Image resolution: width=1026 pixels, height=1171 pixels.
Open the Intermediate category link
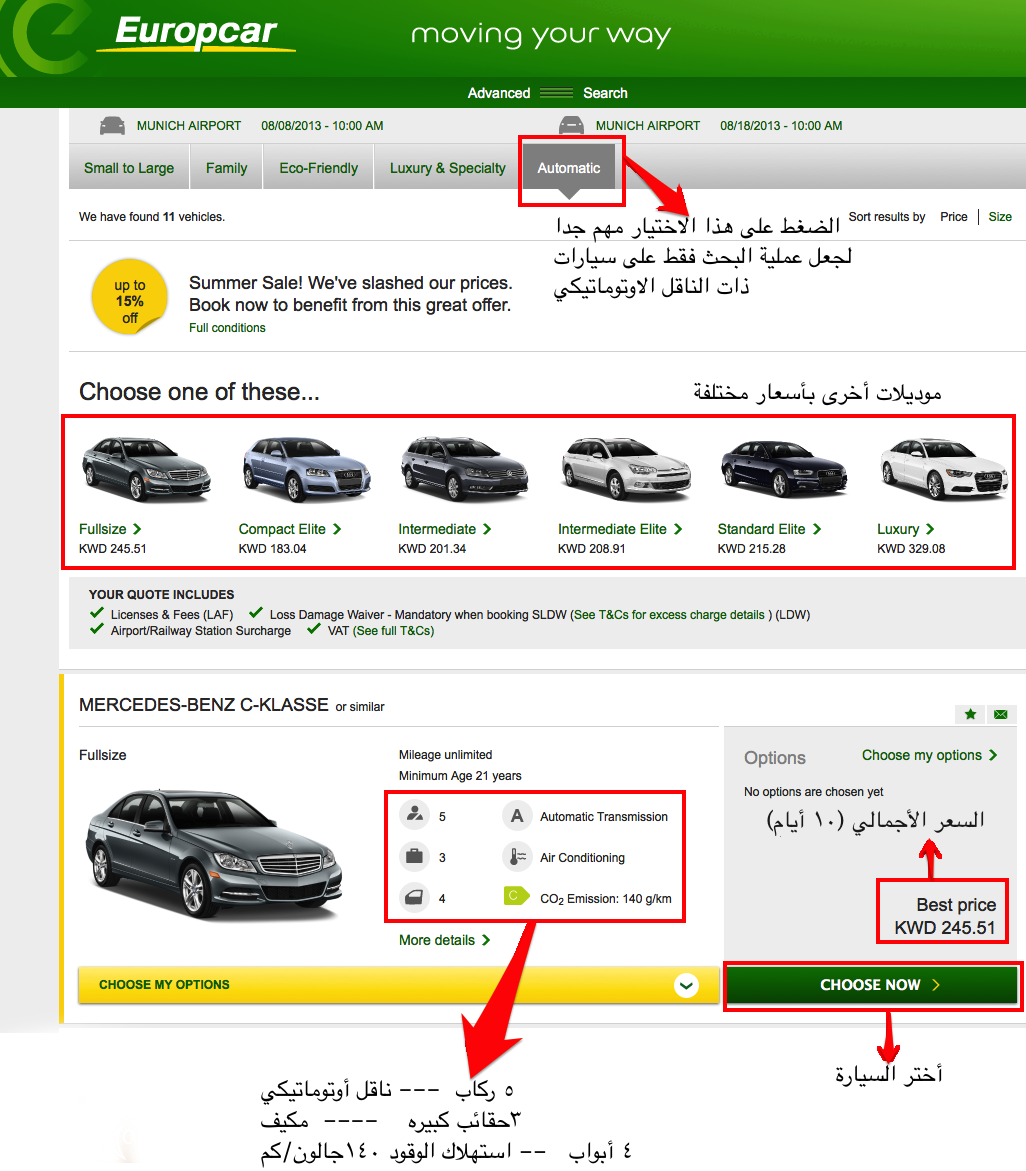444,529
